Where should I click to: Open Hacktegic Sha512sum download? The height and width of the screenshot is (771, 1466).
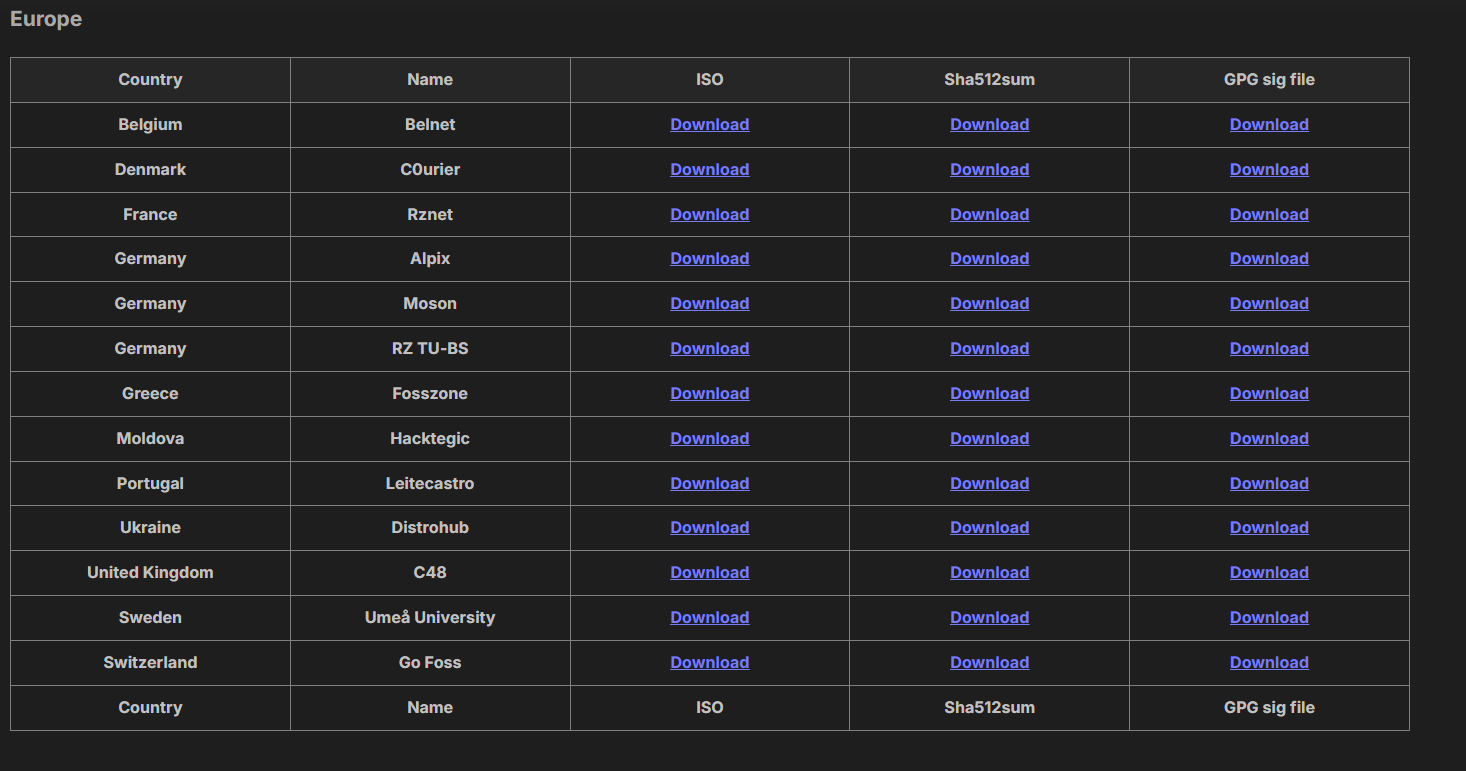pyautogui.click(x=989, y=438)
